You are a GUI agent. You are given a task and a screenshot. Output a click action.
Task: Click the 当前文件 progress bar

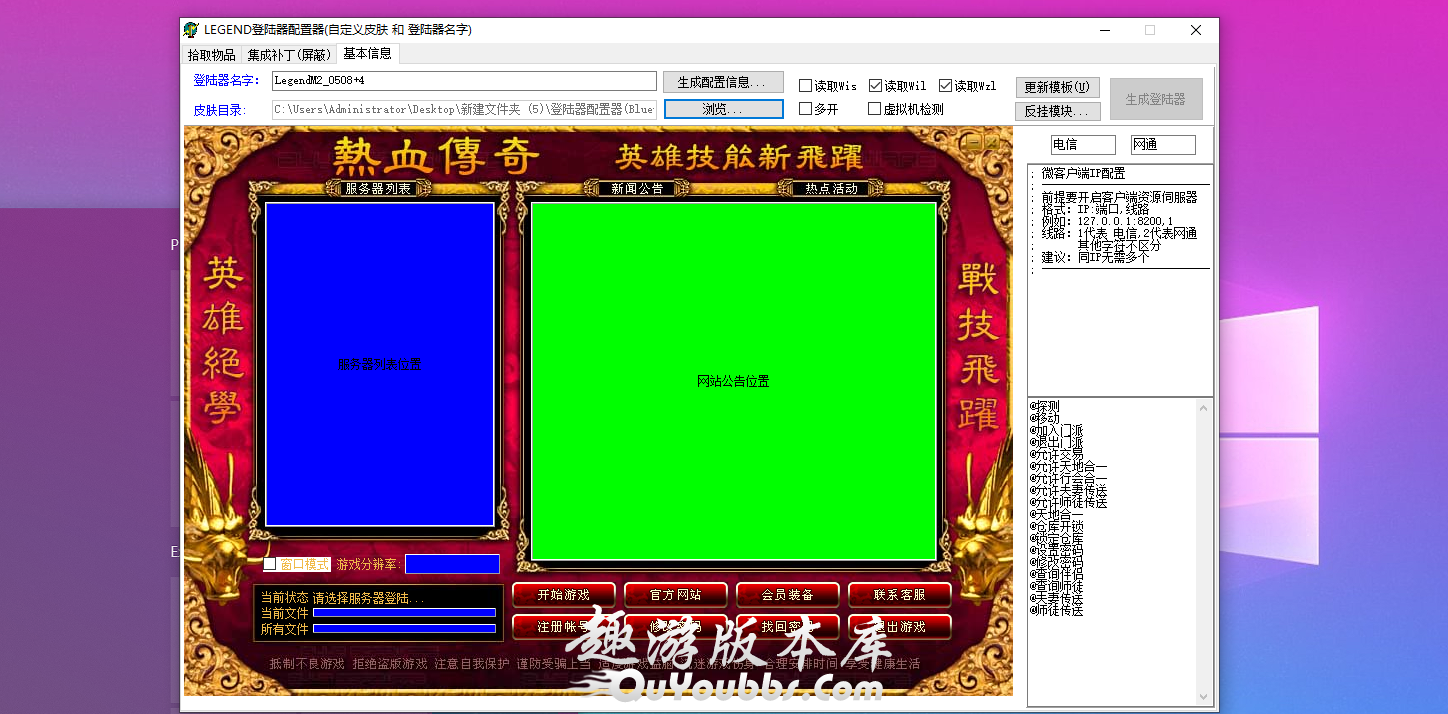click(405, 613)
